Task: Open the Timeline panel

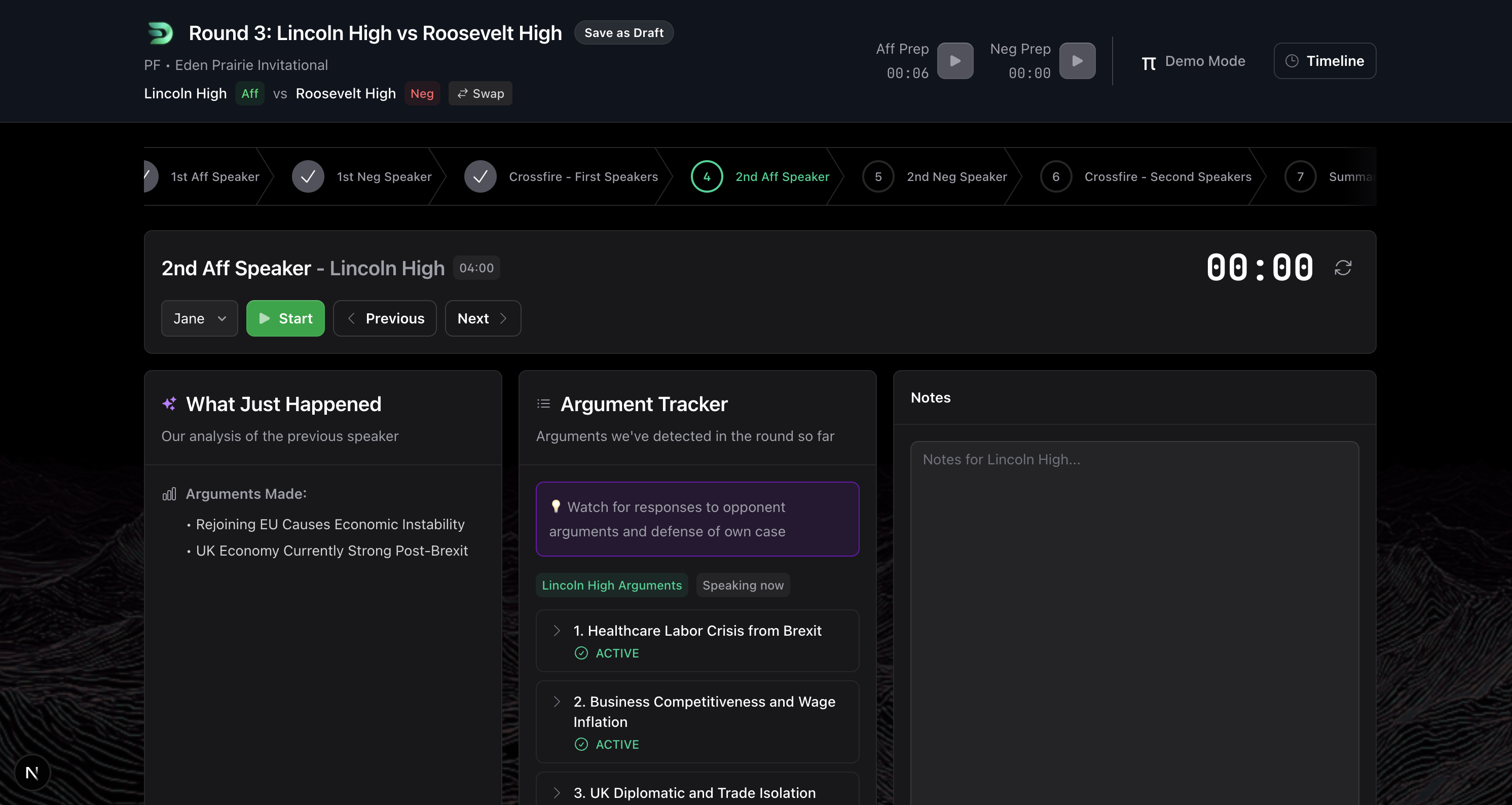Action: 1324,60
